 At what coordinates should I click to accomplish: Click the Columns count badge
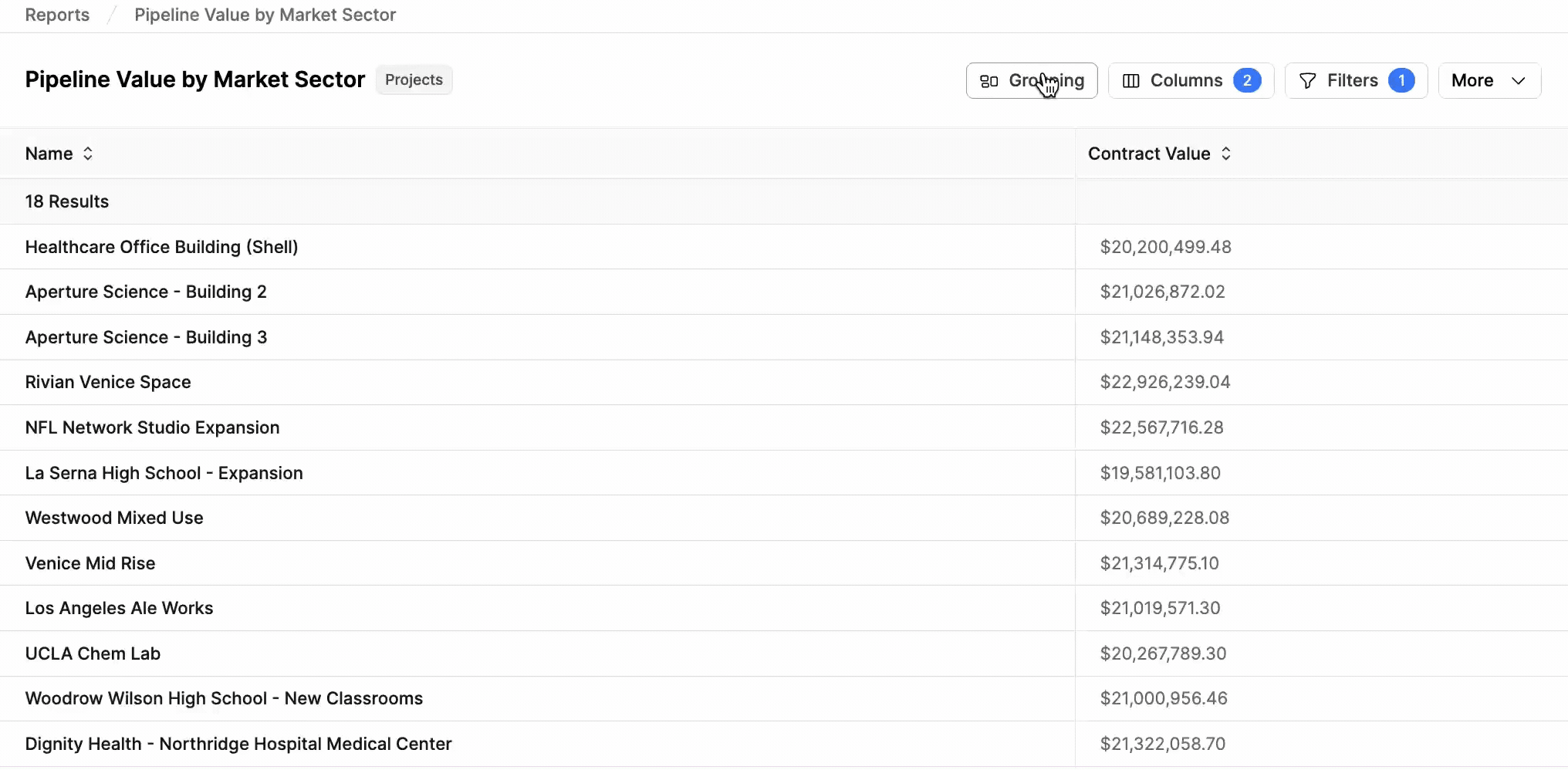coord(1247,80)
